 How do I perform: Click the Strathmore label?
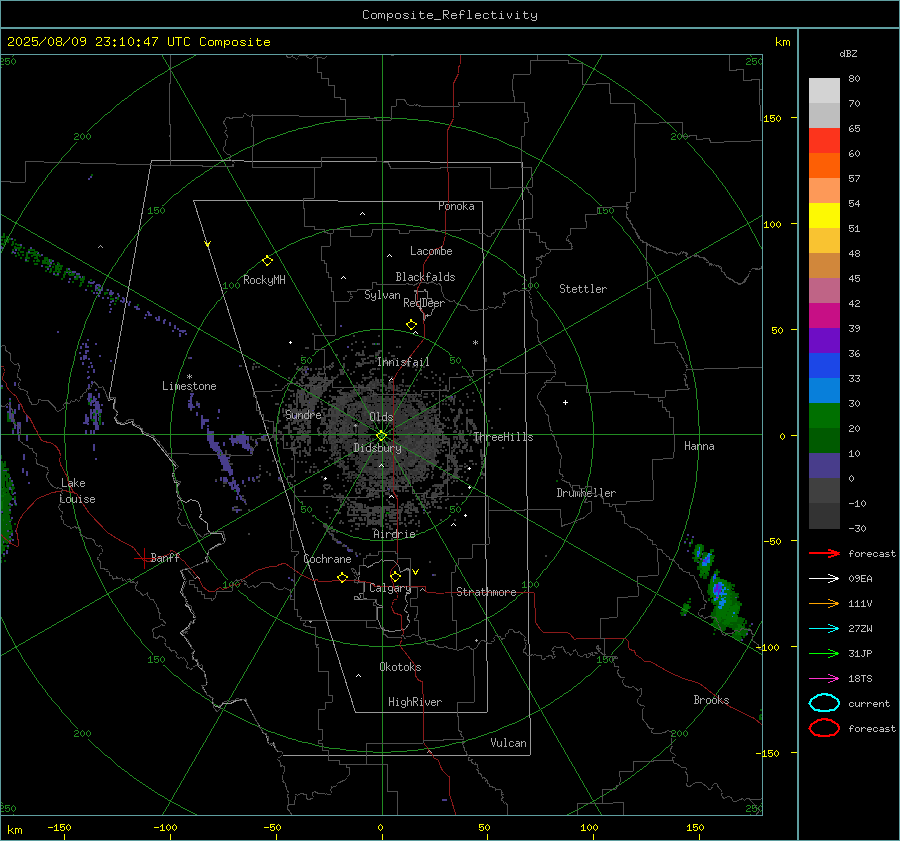pyautogui.click(x=487, y=592)
